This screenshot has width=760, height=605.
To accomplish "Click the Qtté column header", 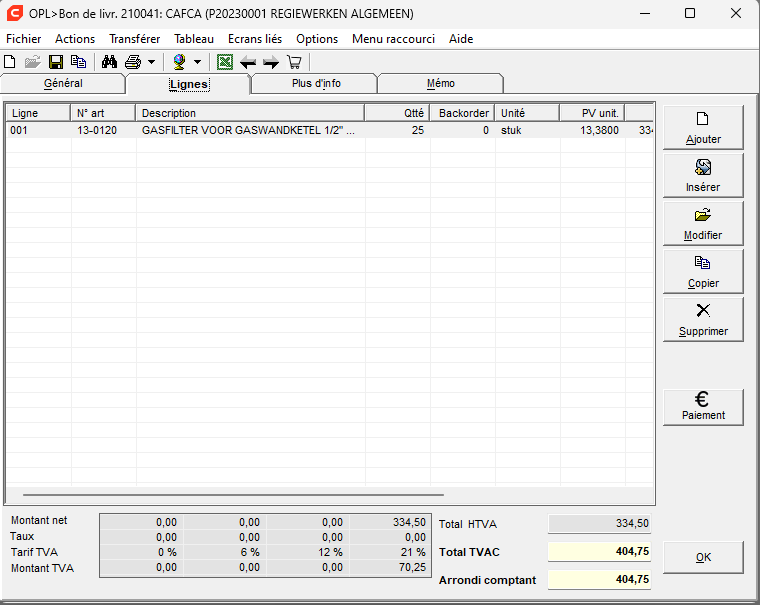I will coord(397,113).
